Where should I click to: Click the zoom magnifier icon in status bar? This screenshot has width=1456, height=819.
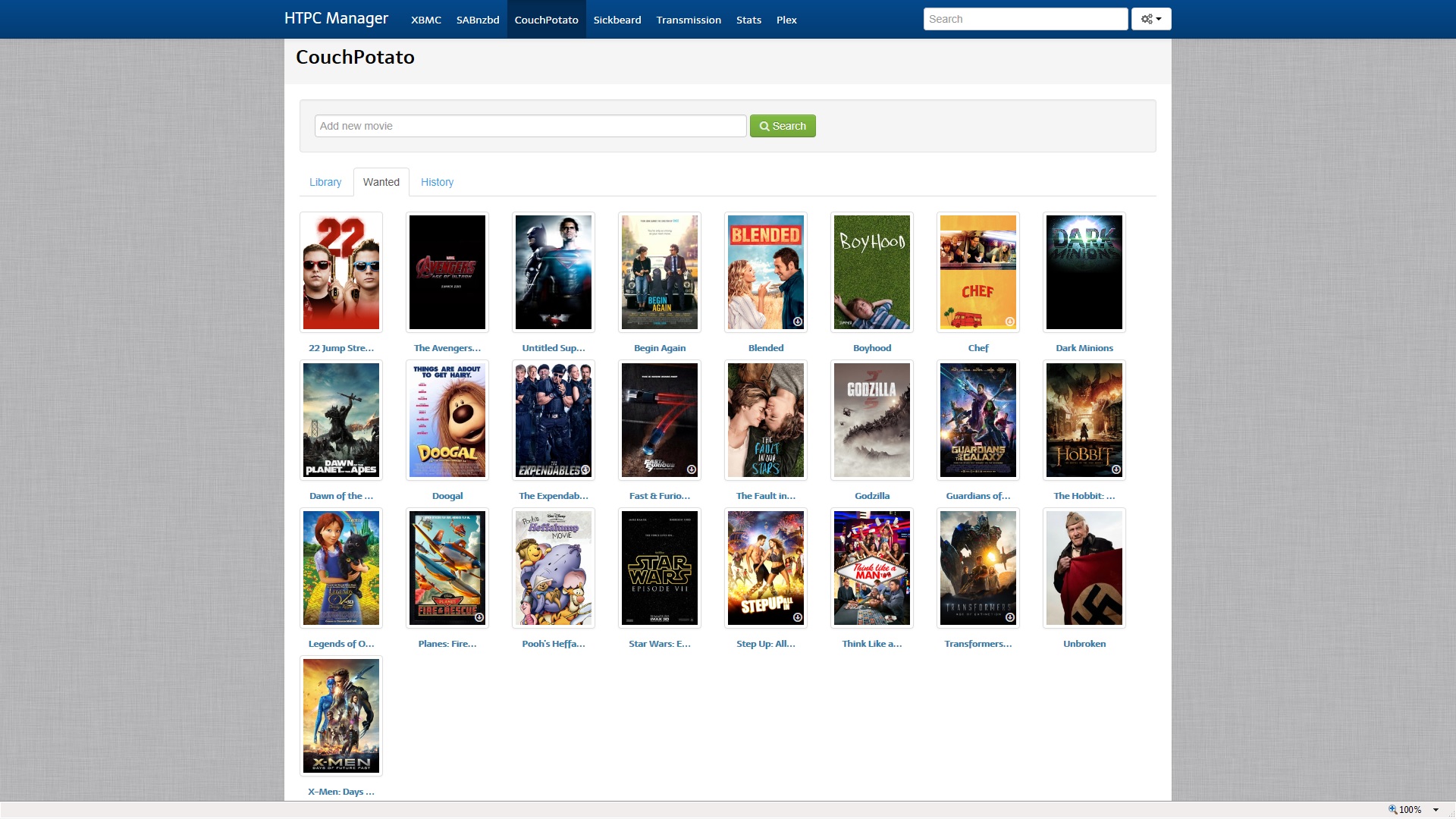tap(1392, 809)
